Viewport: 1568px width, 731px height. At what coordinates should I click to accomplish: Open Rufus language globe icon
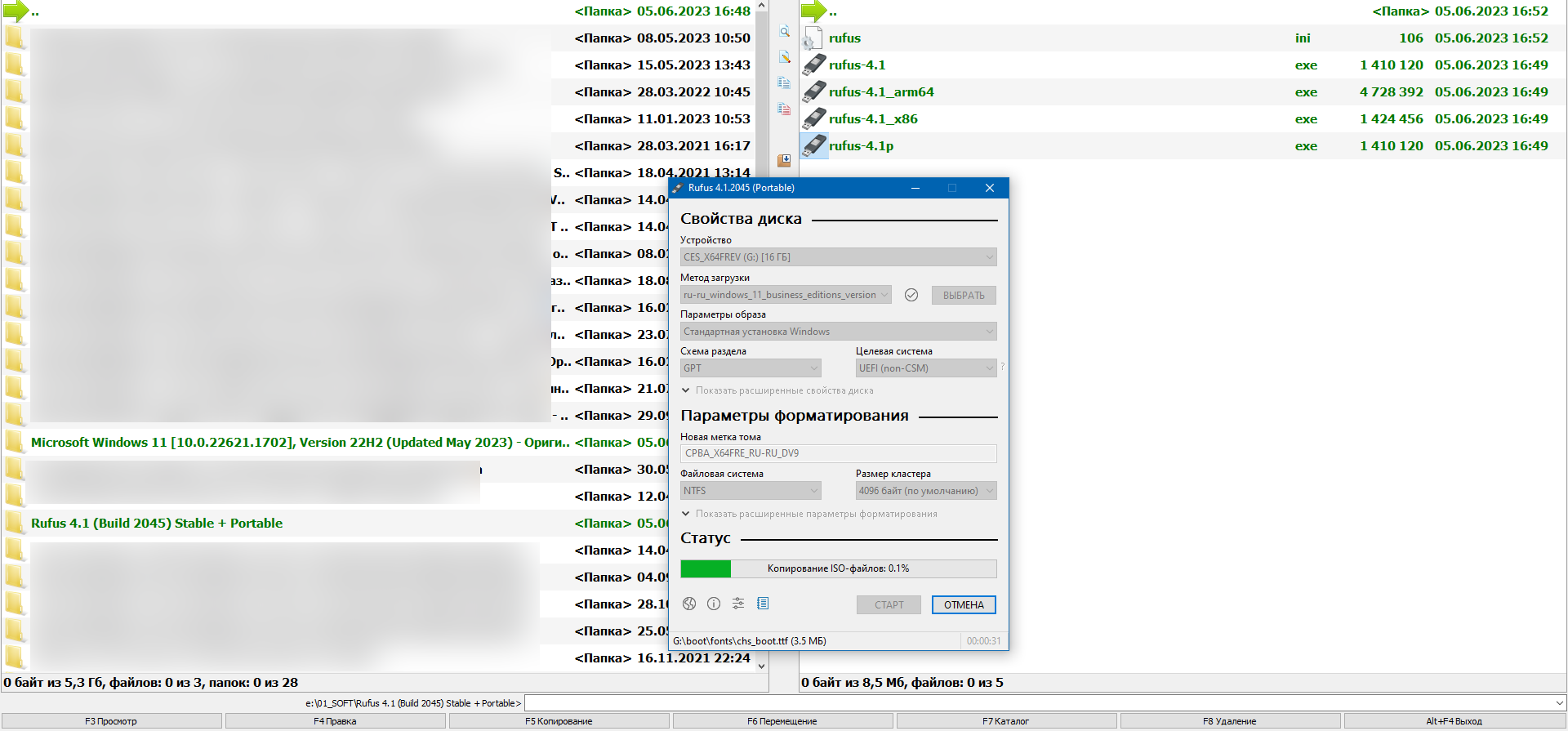(x=689, y=604)
